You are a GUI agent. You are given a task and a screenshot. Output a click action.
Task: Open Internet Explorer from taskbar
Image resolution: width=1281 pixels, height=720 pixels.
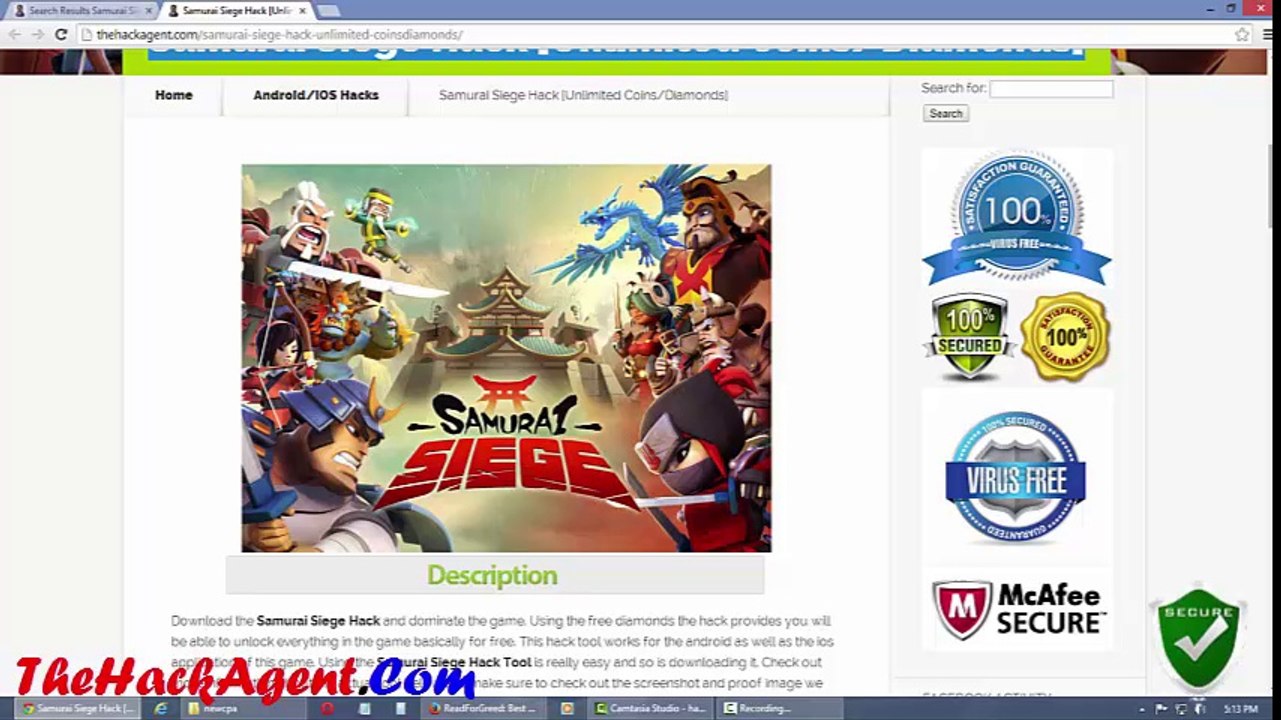tap(160, 708)
